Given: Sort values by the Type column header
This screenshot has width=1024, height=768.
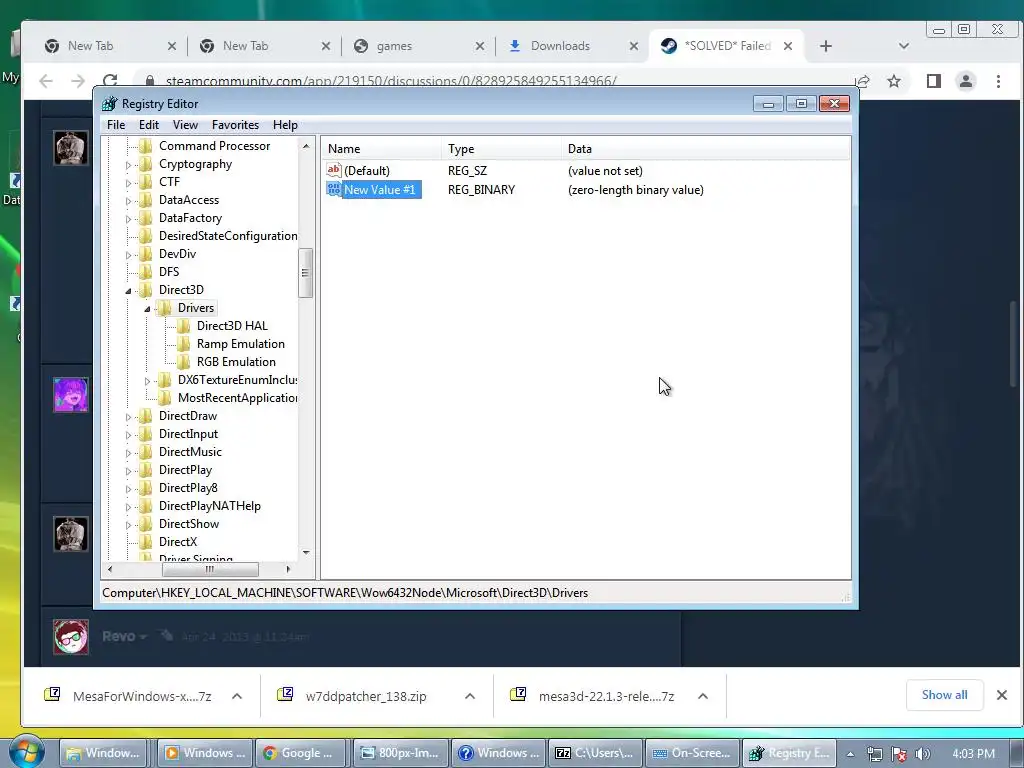Looking at the screenshot, I should pyautogui.click(x=501, y=148).
